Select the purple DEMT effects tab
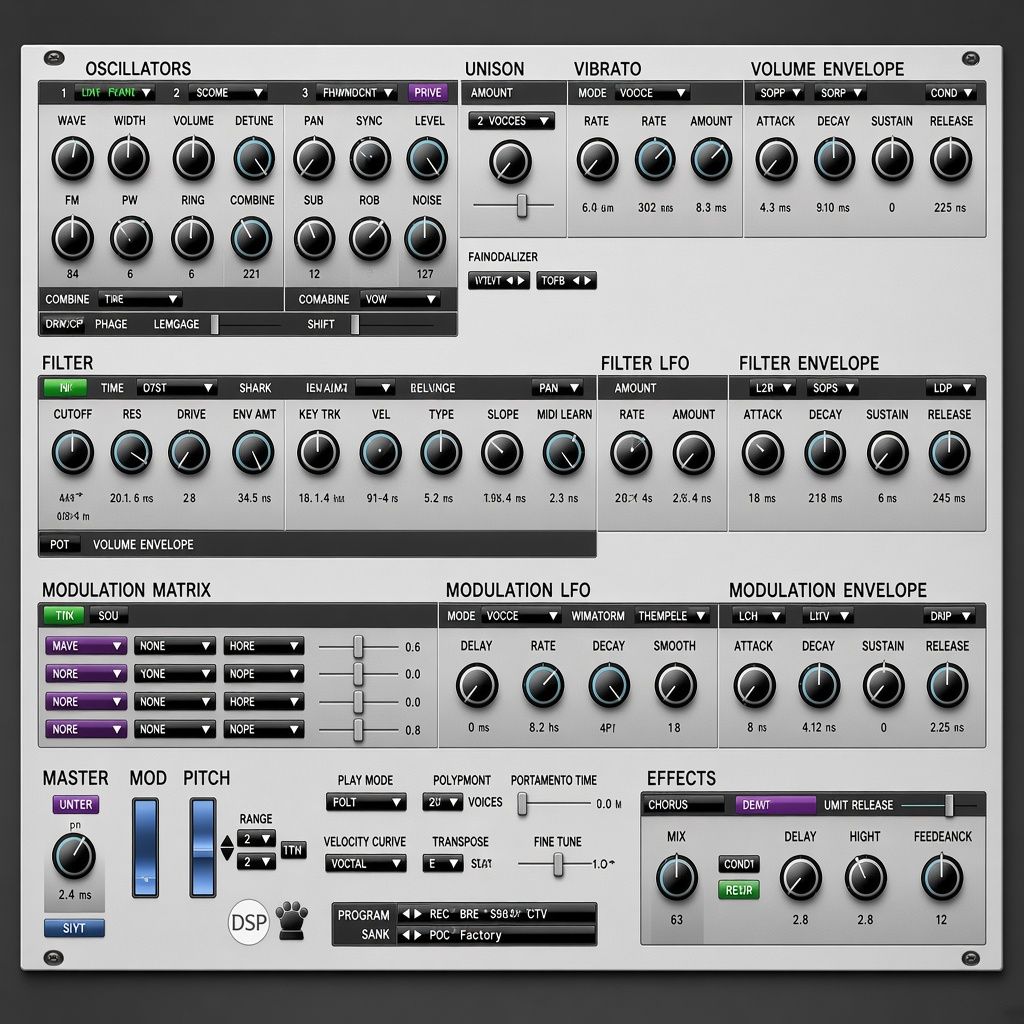Screen dimensions: 1024x1024 coord(775,805)
